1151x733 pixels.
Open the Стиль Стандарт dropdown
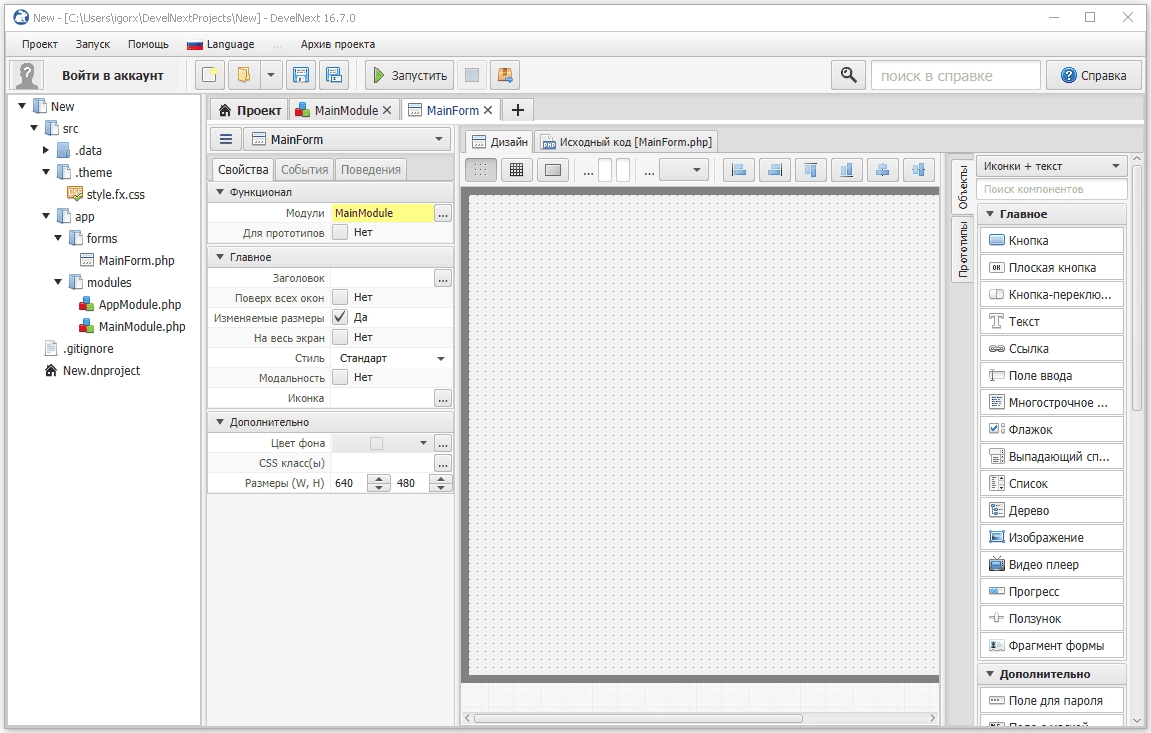pos(391,358)
